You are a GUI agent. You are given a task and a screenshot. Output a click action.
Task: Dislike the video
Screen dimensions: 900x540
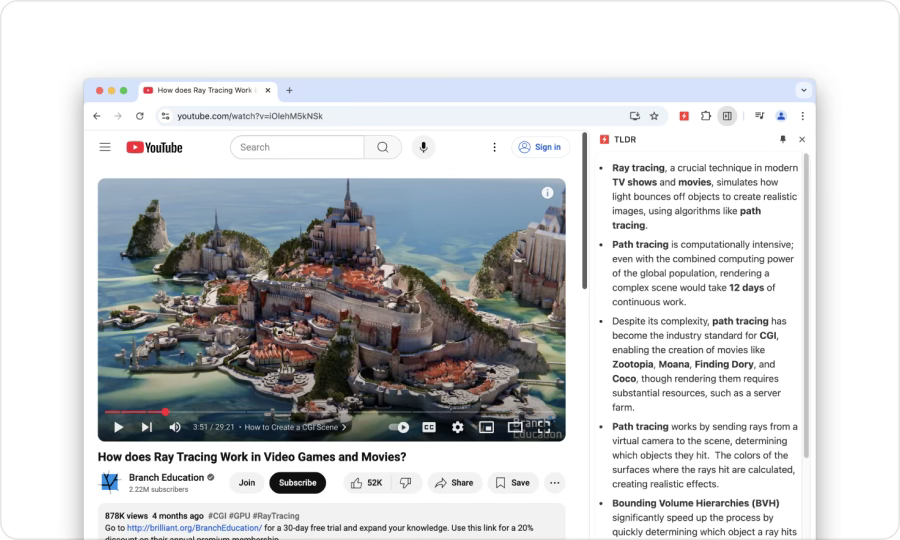tap(406, 483)
